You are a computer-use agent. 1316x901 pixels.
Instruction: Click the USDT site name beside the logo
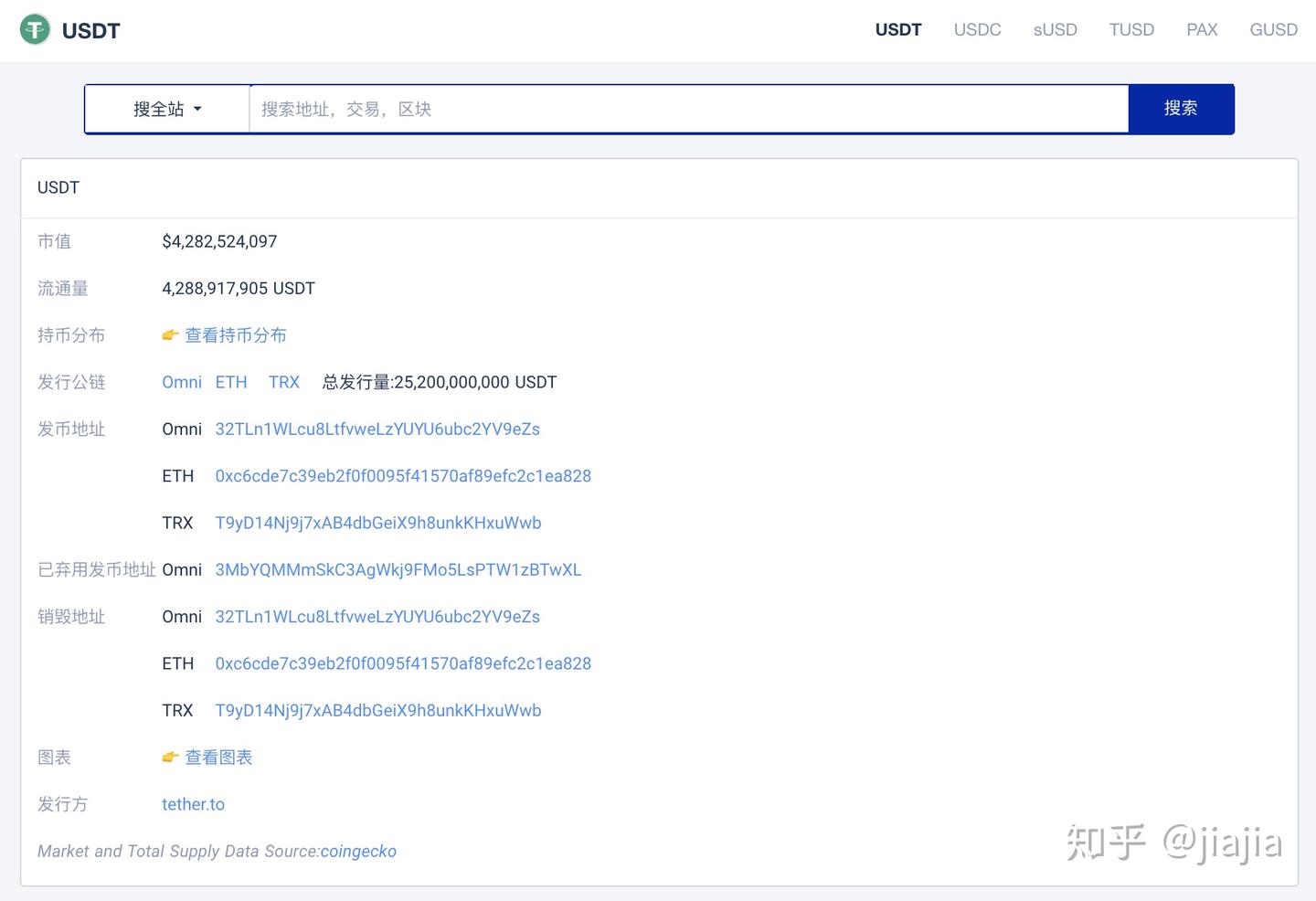click(x=91, y=31)
